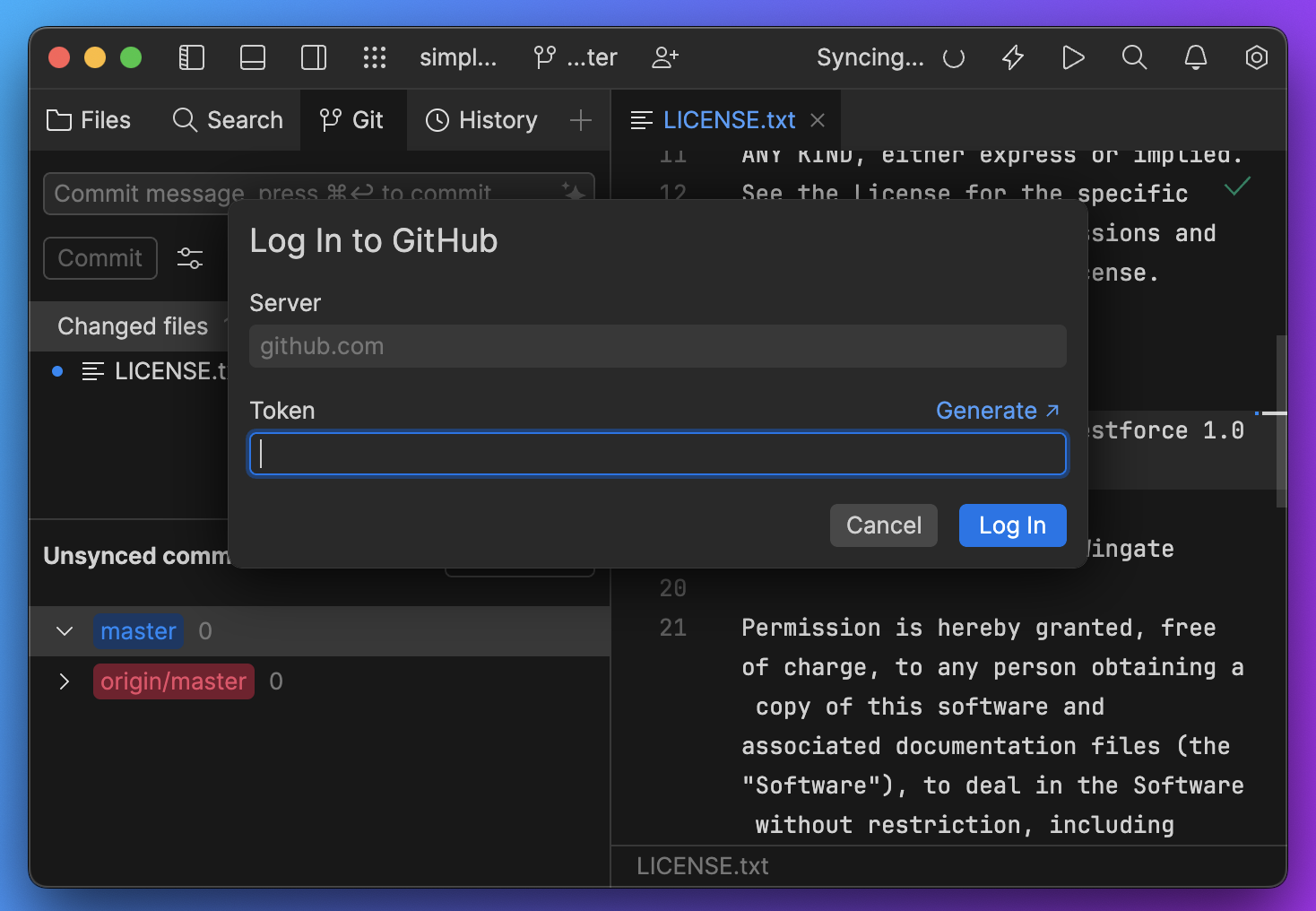Open the branch selector ending in 'ter'
This screenshot has width=1316, height=911.
(576, 57)
